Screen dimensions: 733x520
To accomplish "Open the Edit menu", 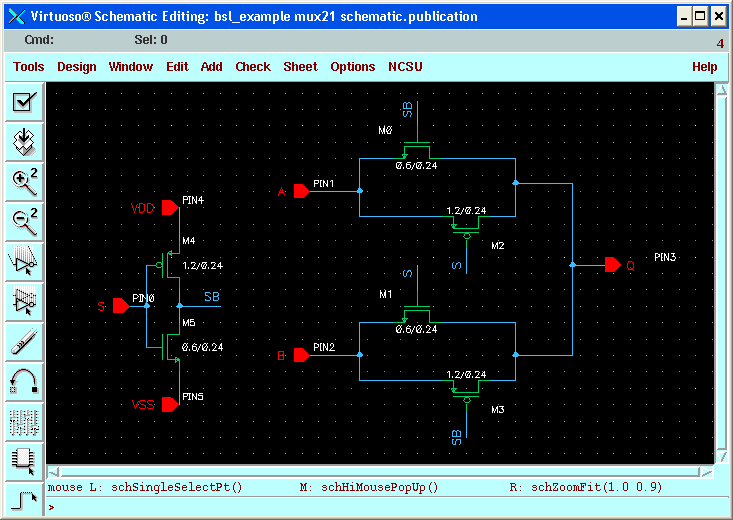I will 177,67.
